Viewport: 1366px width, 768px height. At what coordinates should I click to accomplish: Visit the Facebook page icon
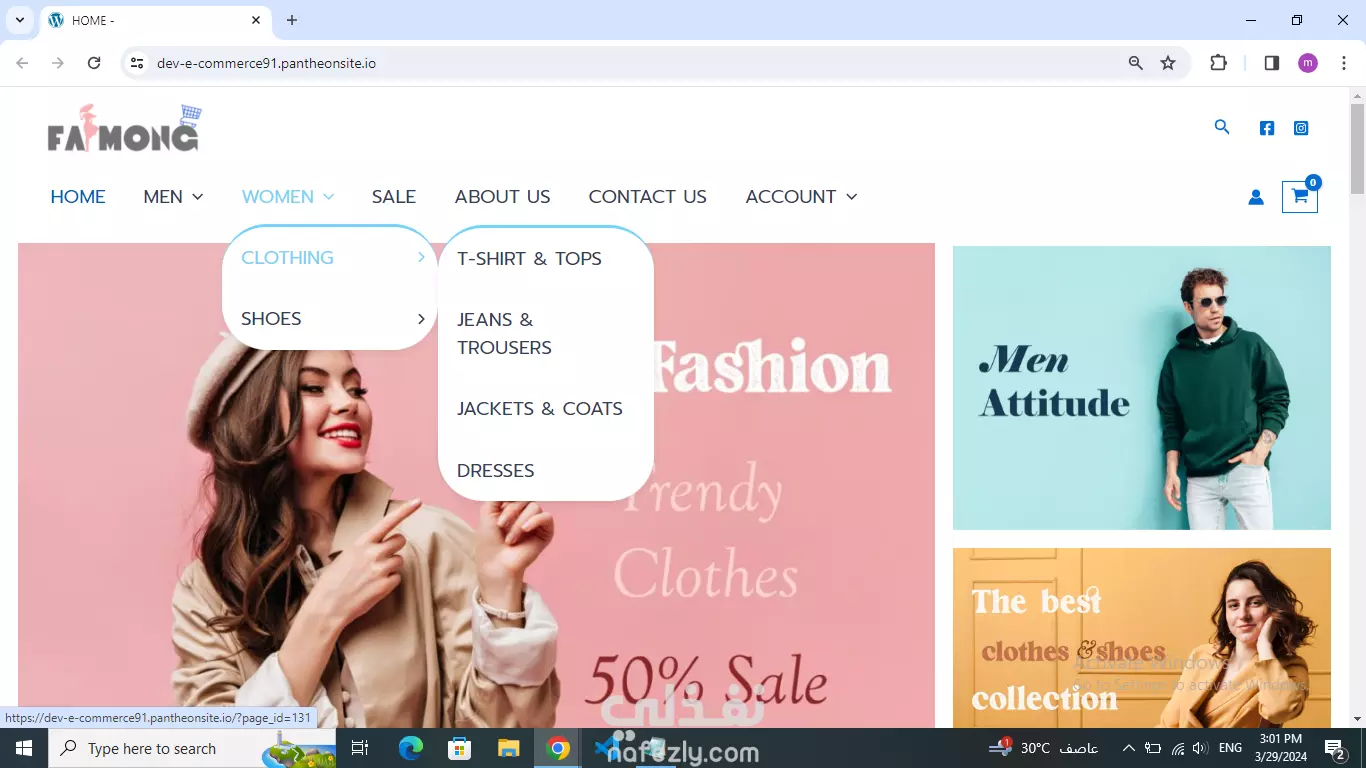[1267, 128]
